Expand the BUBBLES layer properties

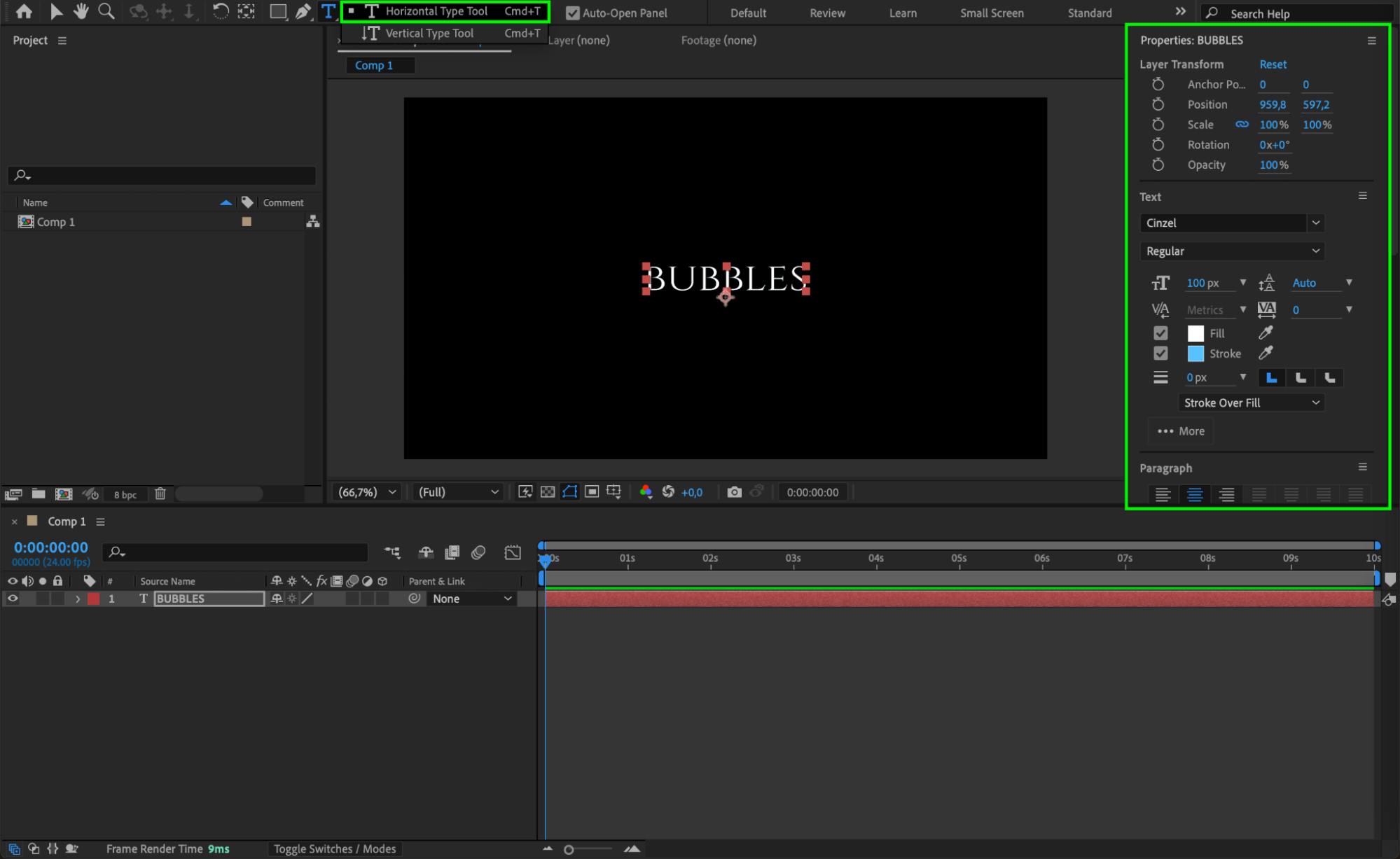coord(78,599)
